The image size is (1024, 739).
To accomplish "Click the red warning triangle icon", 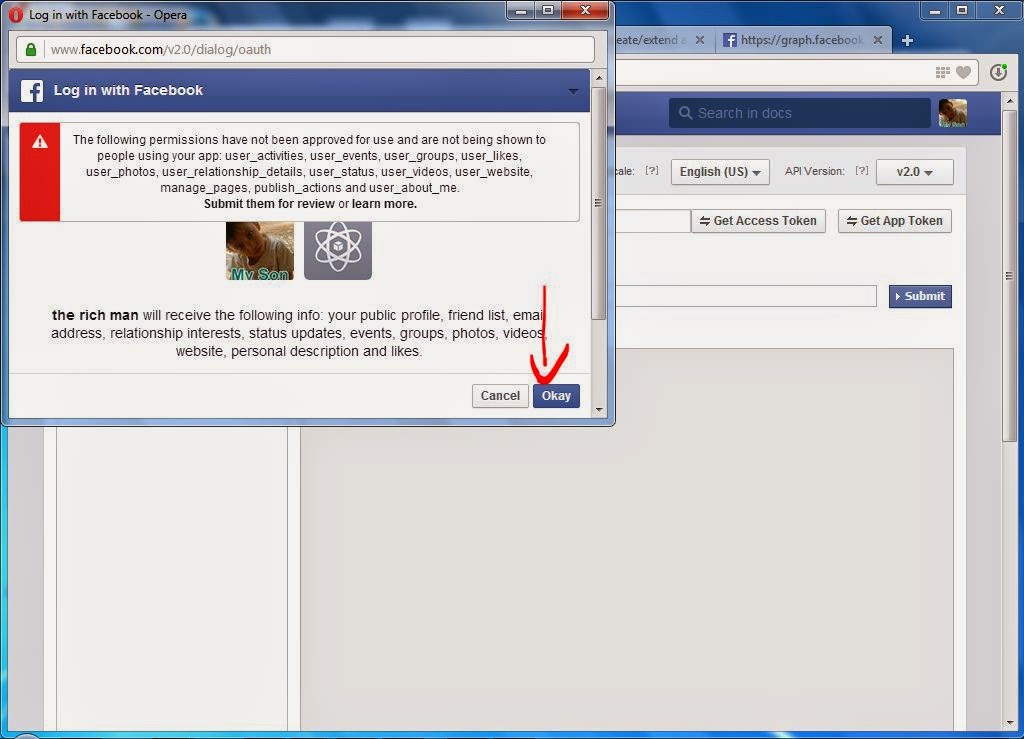I will tap(40, 142).
